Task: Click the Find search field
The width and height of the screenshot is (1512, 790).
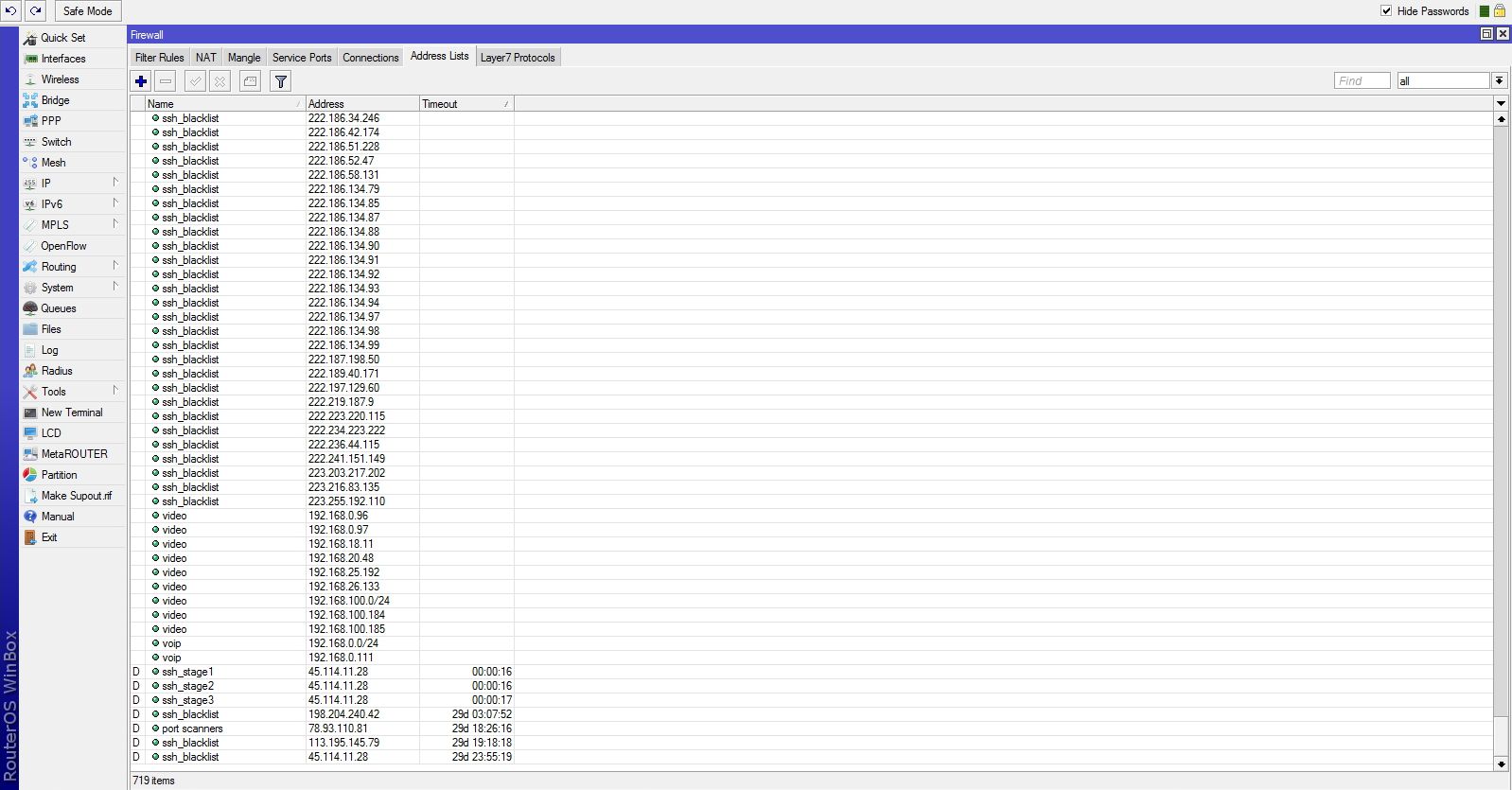Action: pos(1362,81)
